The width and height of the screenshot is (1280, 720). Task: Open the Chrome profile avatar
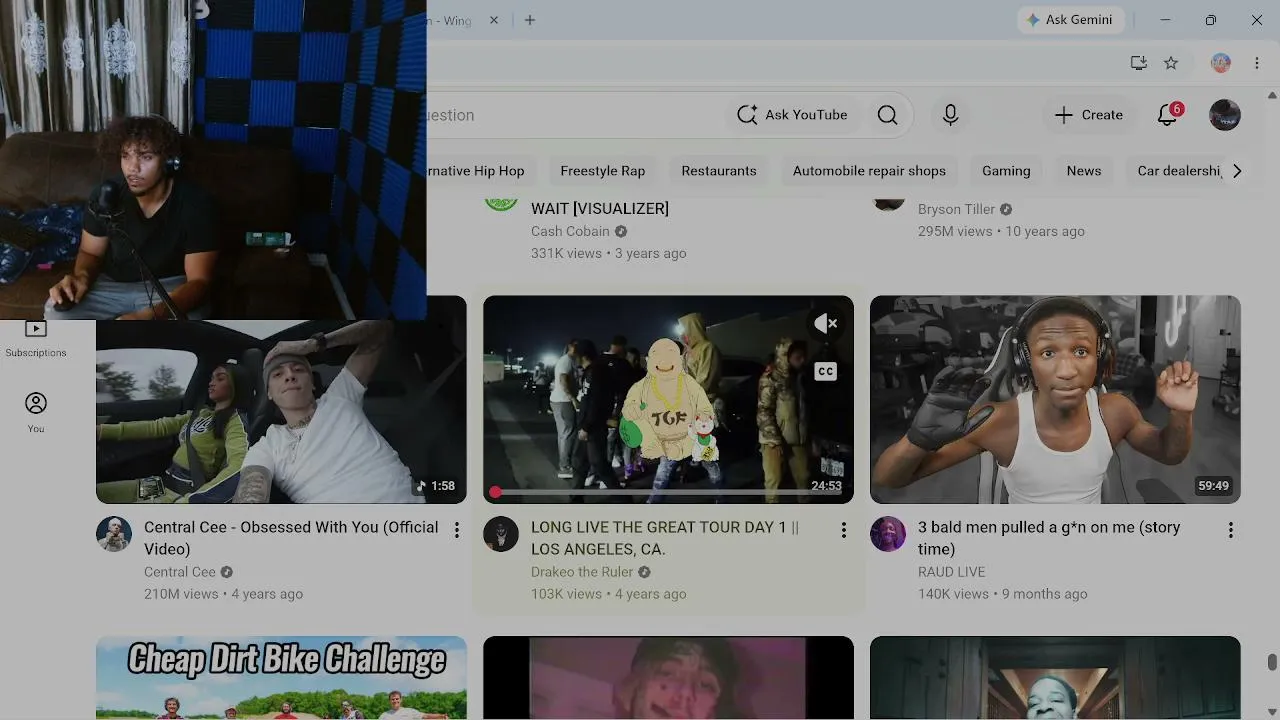pos(1220,63)
